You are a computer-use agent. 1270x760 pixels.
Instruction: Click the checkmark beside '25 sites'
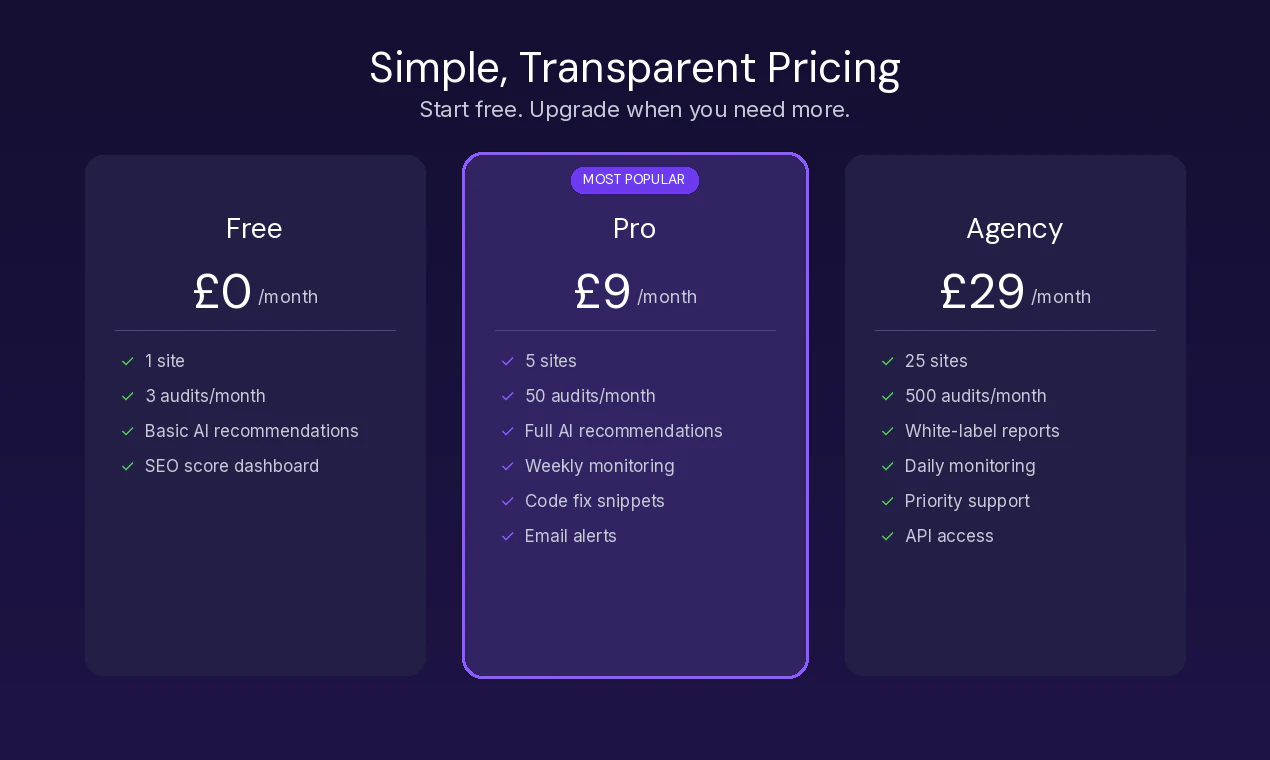pyautogui.click(x=887, y=361)
